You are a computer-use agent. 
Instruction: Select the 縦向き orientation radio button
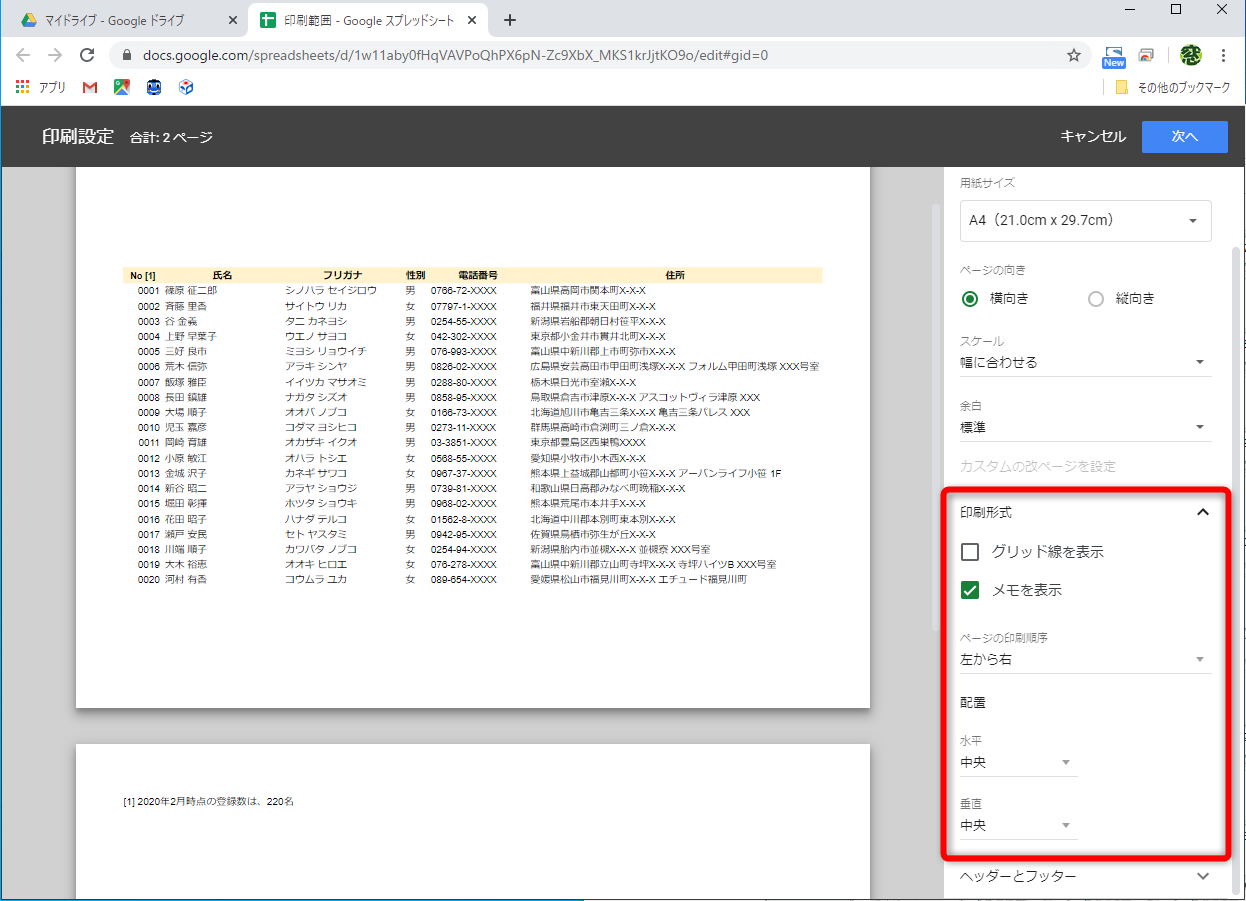[1095, 298]
